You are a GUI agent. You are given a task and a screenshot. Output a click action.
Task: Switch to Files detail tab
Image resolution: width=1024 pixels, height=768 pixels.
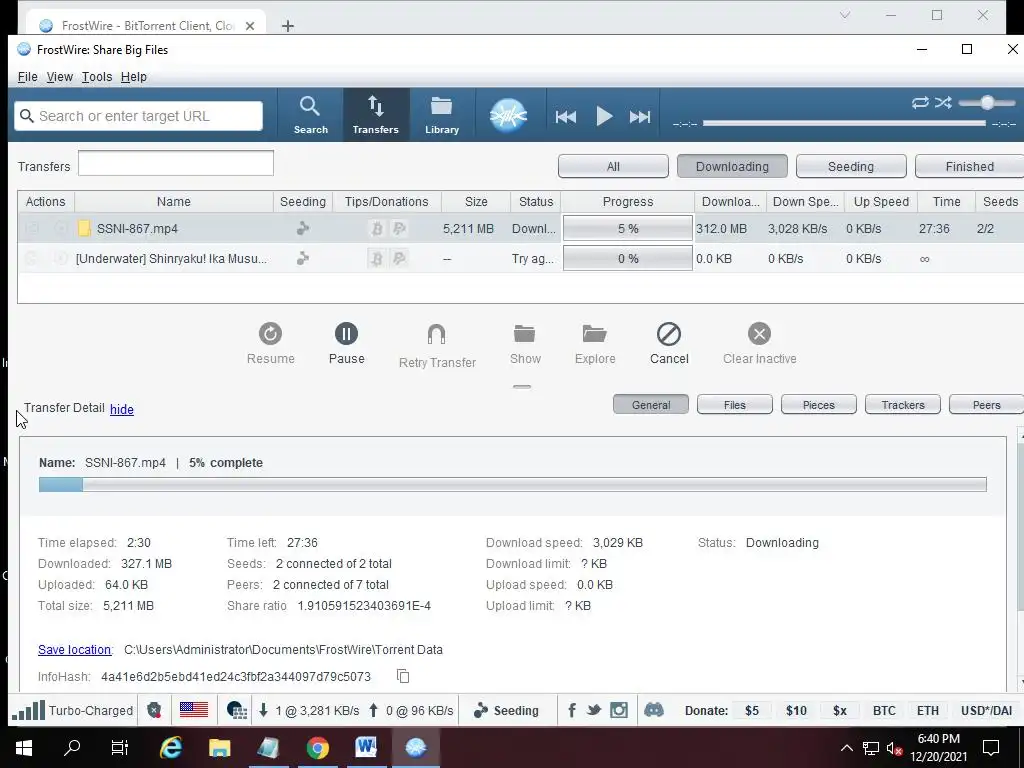[x=735, y=405]
